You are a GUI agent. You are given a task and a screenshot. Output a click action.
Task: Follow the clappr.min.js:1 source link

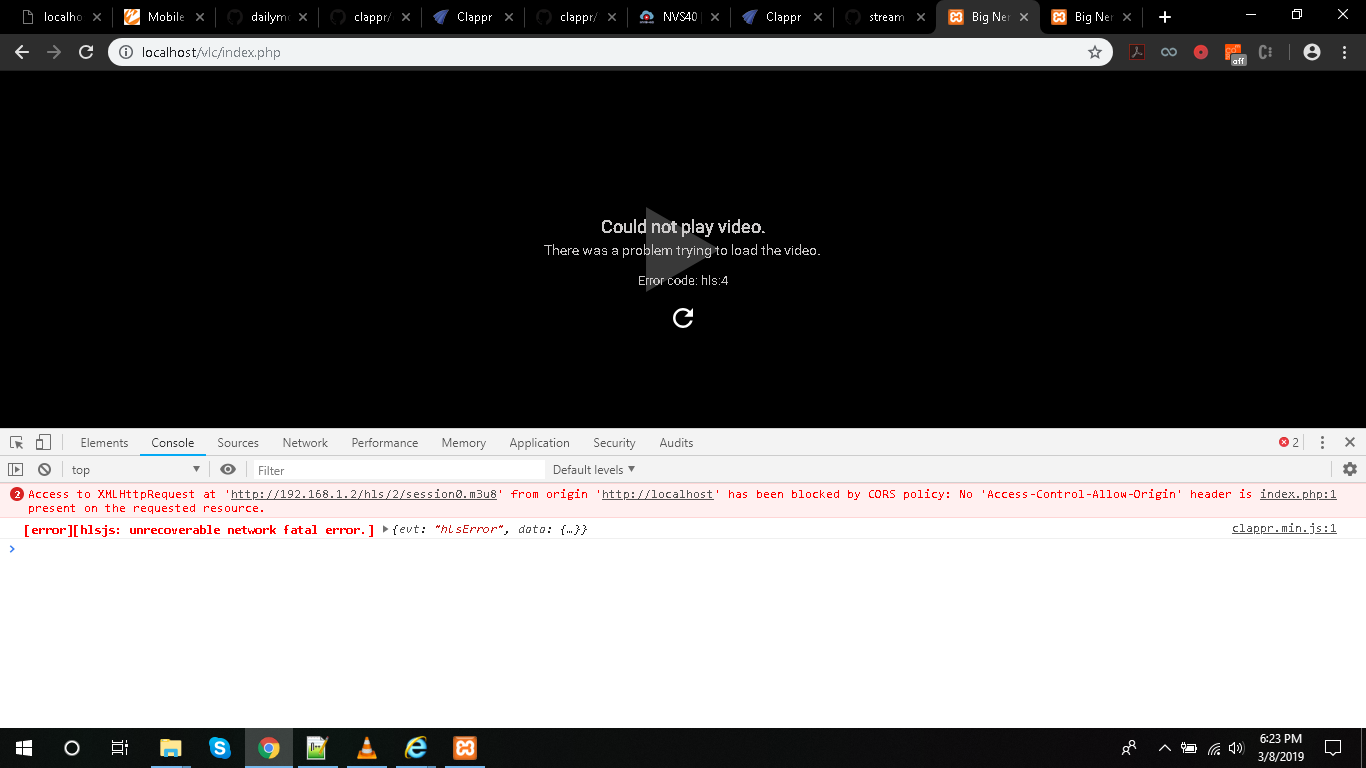1283,529
